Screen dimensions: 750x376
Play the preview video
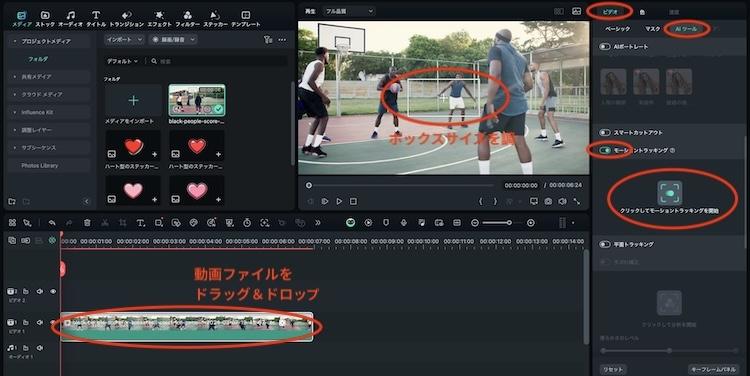(339, 201)
